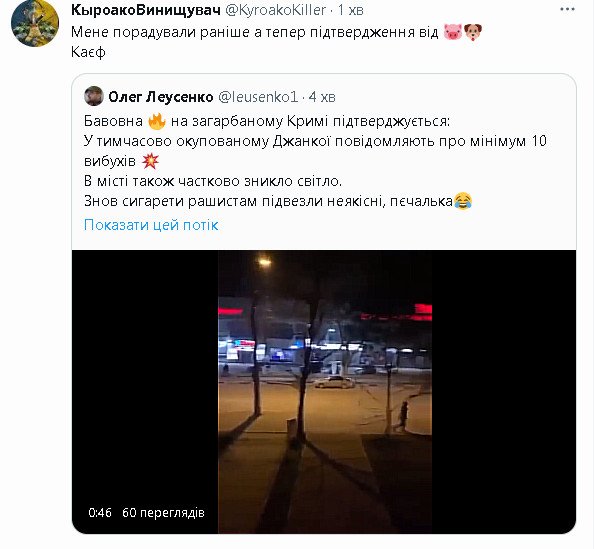Open the Показати цей потік link

pos(151,225)
